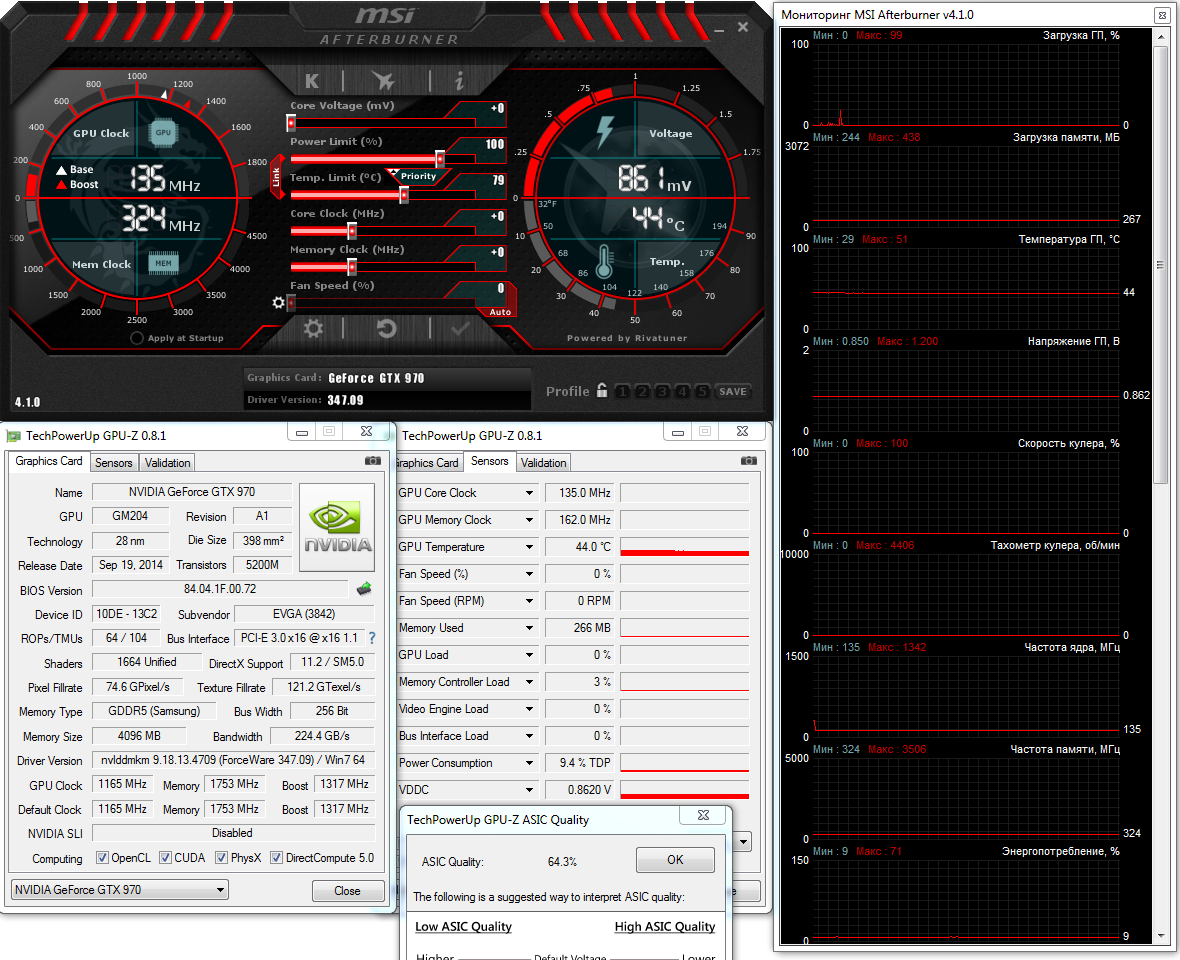Open the Power Consumption sensor dropdown
Viewport: 1180px width, 960px height.
pyautogui.click(x=529, y=763)
